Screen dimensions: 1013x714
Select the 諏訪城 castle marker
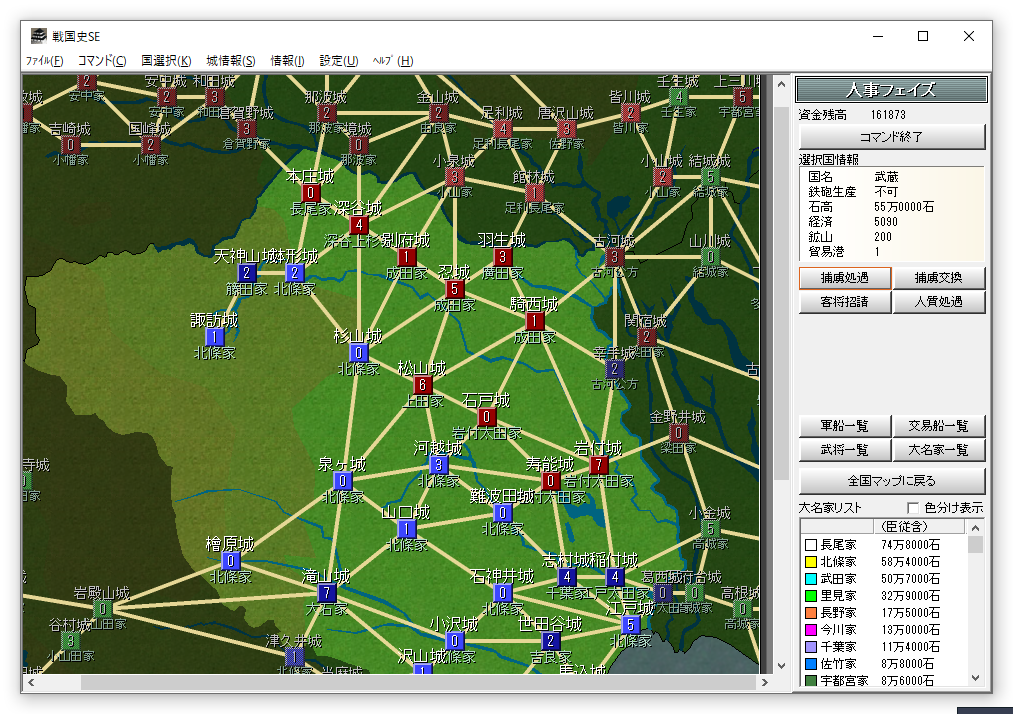coord(215,337)
